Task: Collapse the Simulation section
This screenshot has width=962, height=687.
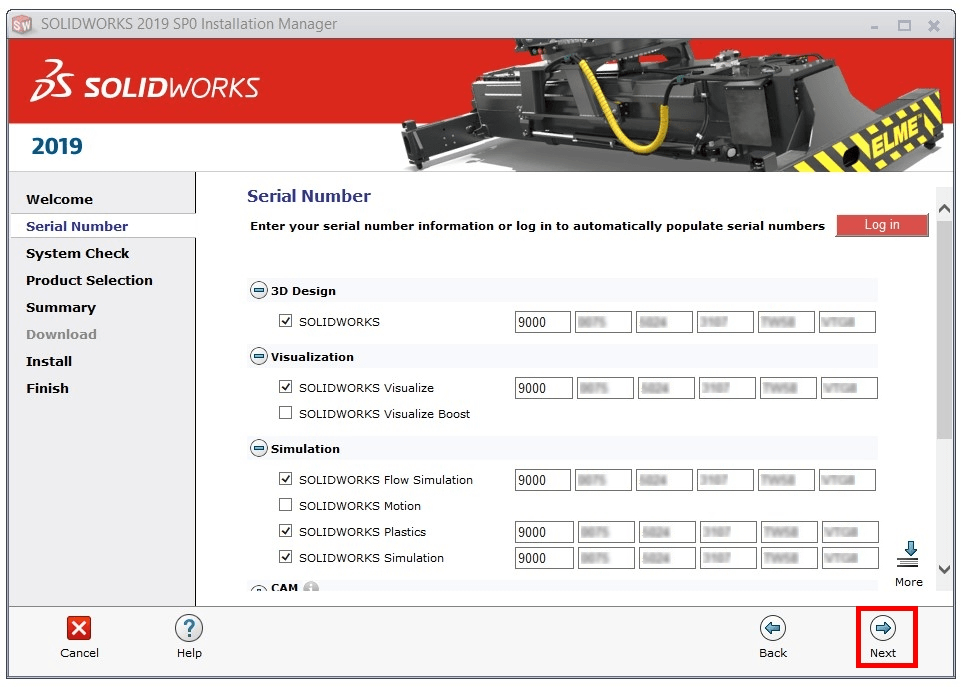Action: point(258,448)
